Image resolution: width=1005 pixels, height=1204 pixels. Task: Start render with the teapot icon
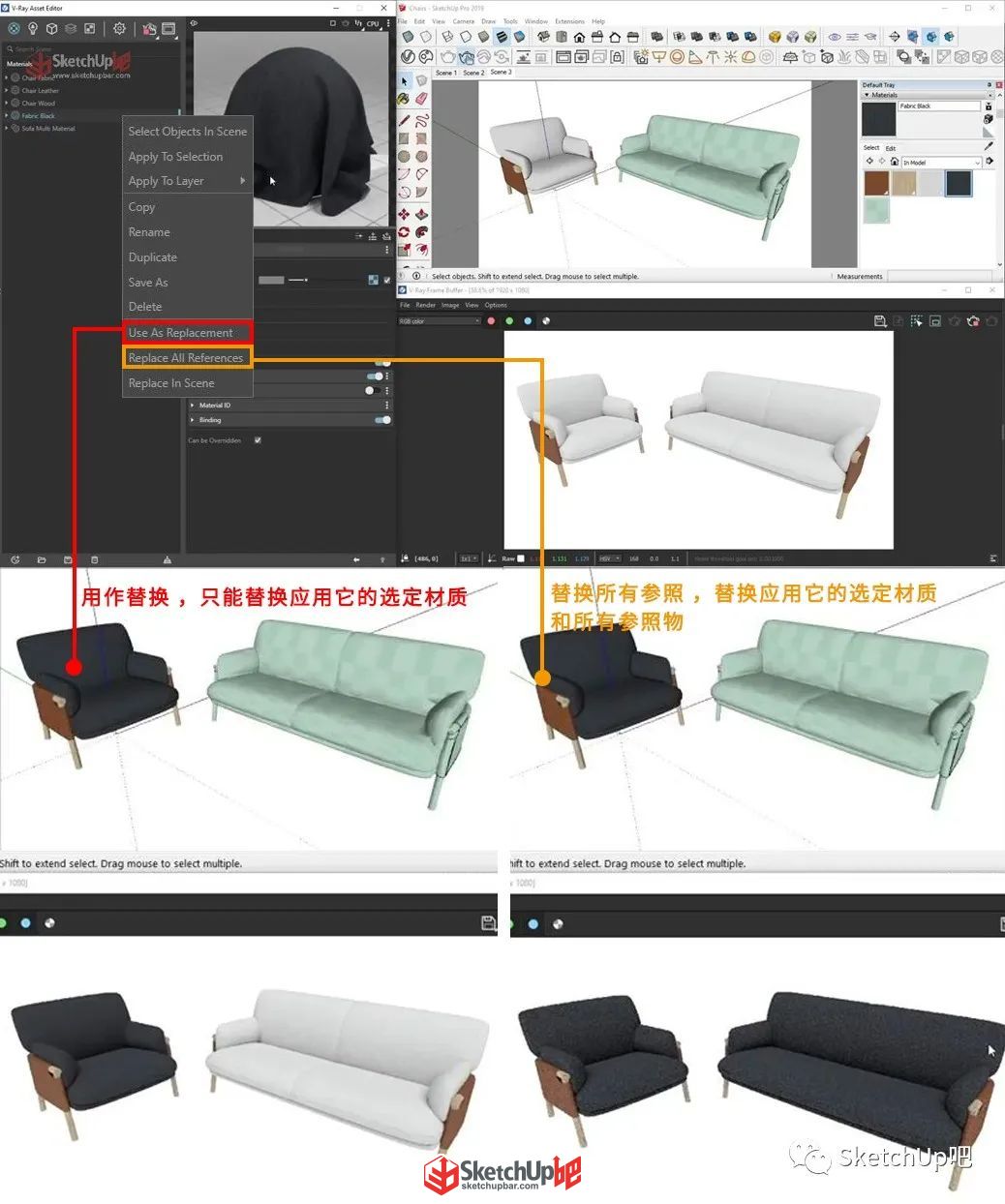(149, 29)
